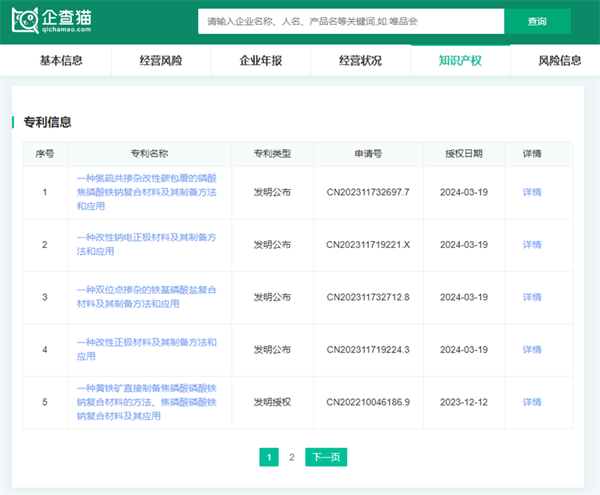The width and height of the screenshot is (600, 495).
Task: Click 发明公布 type in row 1
Action: (x=272, y=192)
